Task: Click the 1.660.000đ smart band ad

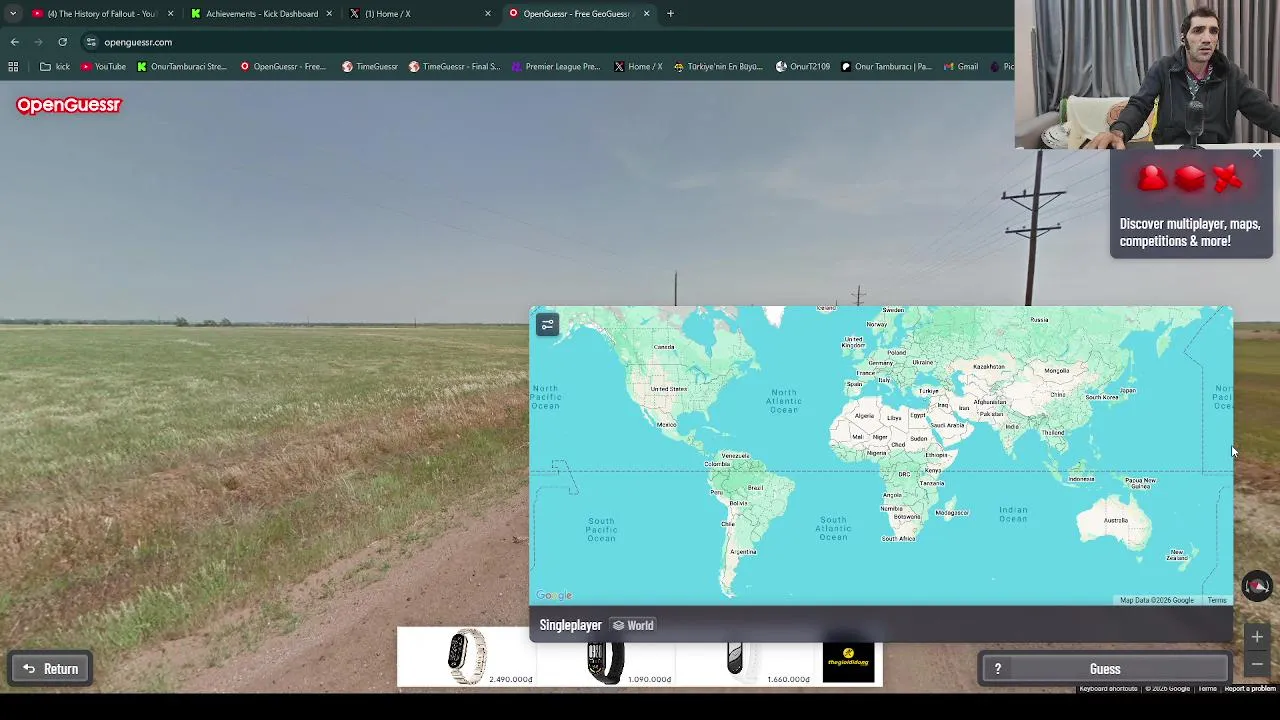Action: 744,659
